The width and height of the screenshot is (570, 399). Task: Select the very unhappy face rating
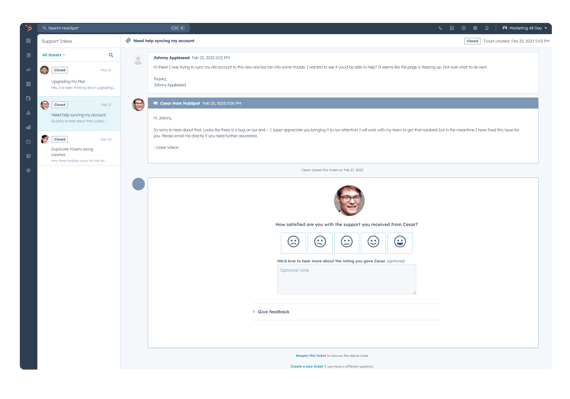click(293, 242)
